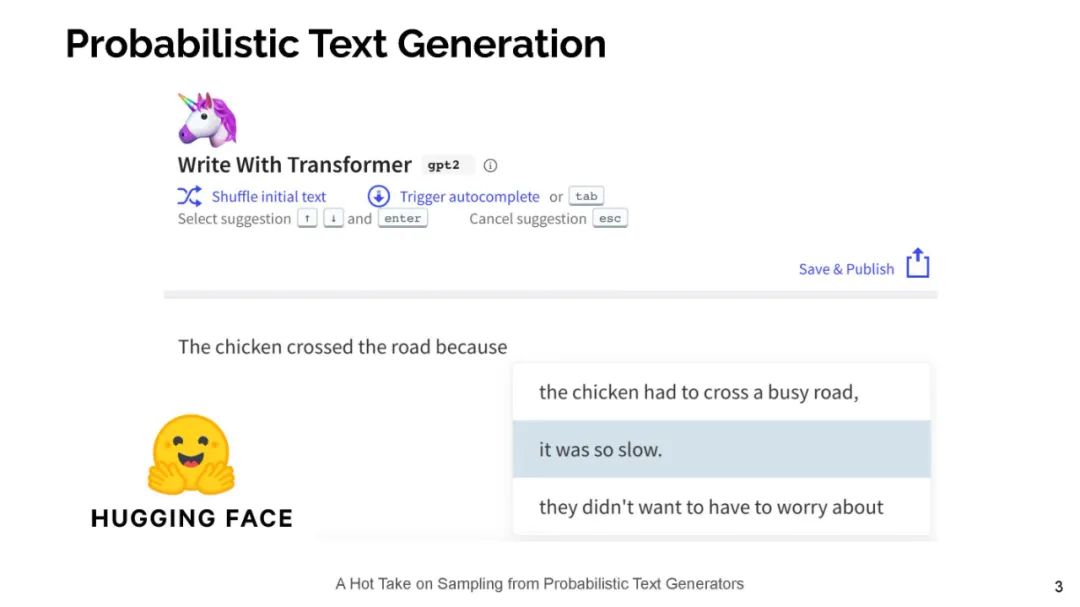The image size is (1080, 607).
Task: Click the gpt2 model badge
Action: pyautogui.click(x=444, y=166)
